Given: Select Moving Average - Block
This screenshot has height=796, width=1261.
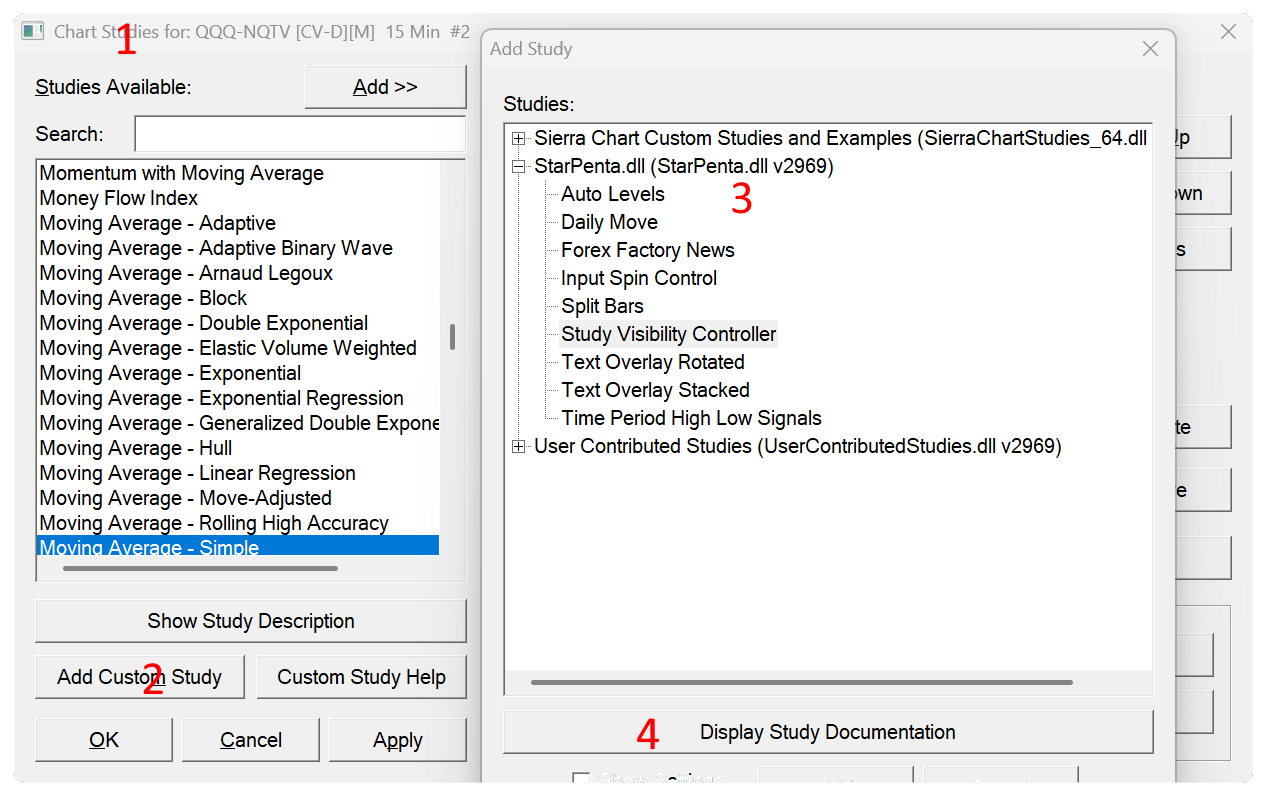Looking at the screenshot, I should pos(143,298).
